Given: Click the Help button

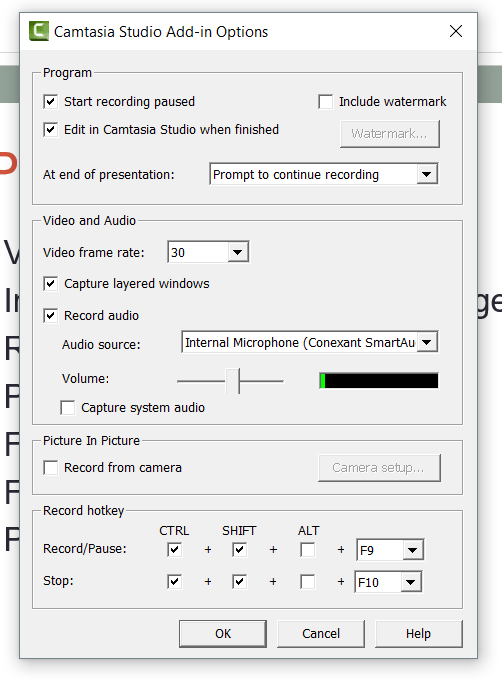Looking at the screenshot, I should (x=419, y=633).
